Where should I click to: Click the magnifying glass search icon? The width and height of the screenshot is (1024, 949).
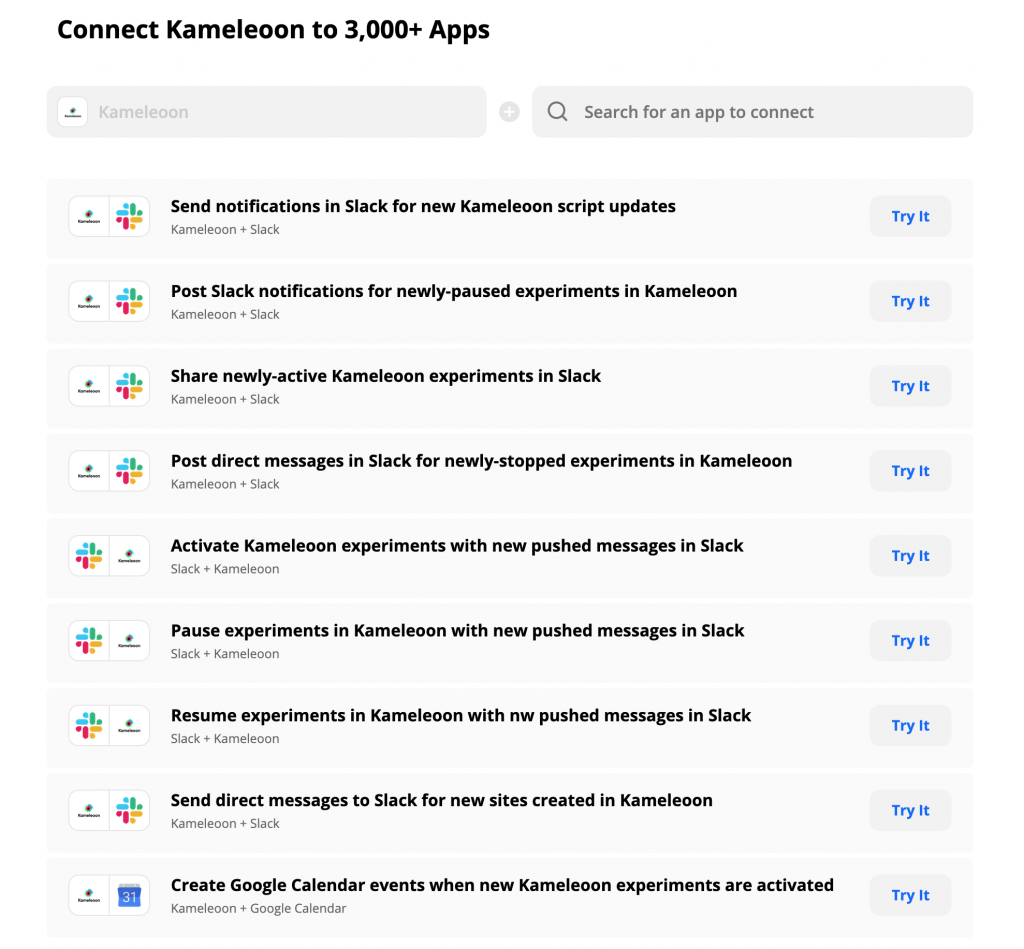click(x=557, y=112)
